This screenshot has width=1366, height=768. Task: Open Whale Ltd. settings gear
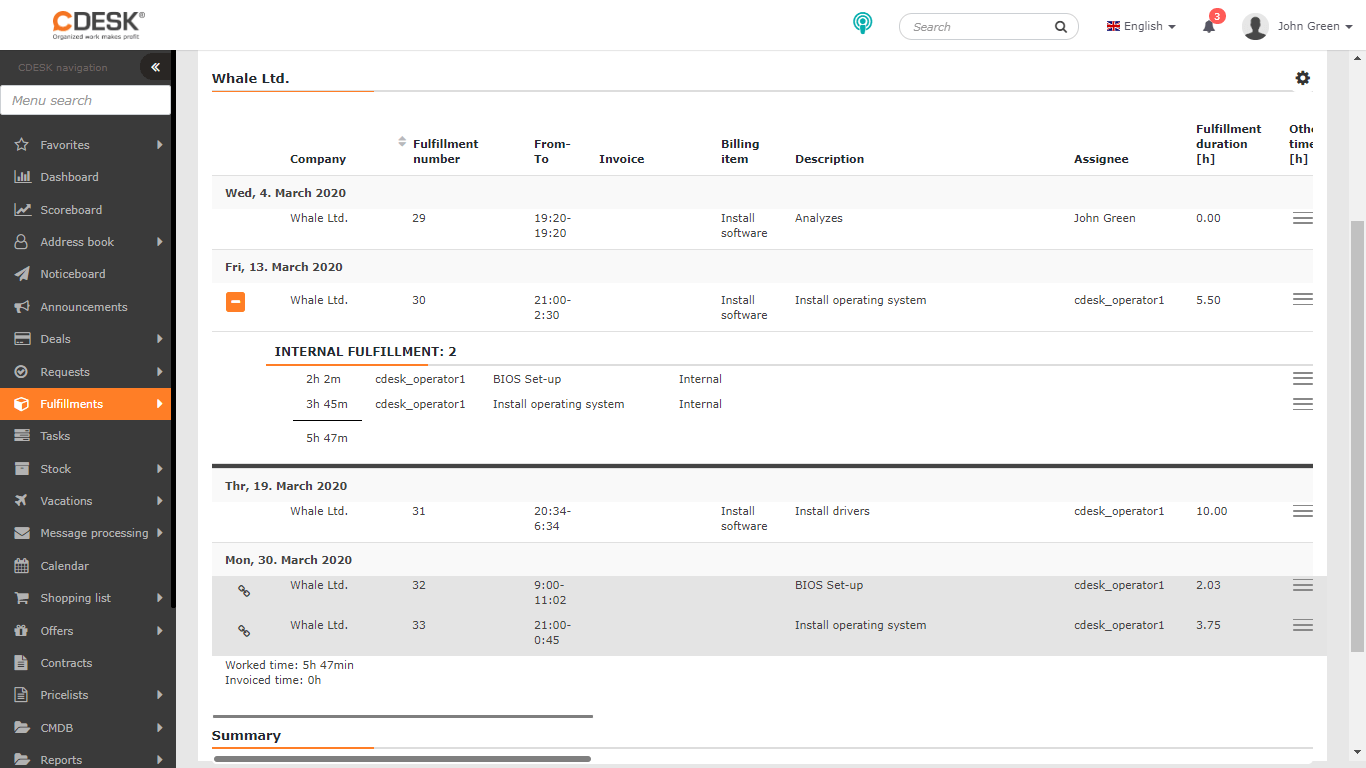pos(1302,78)
